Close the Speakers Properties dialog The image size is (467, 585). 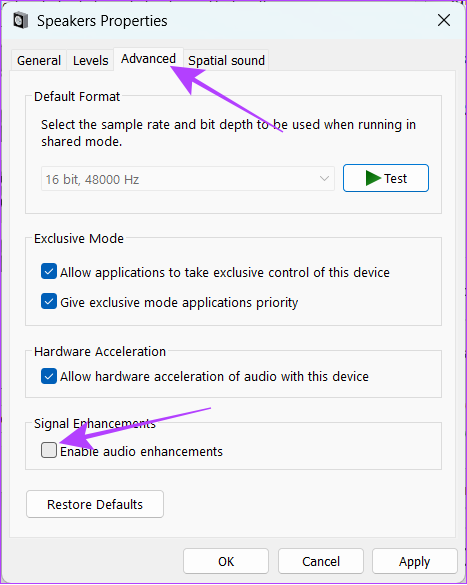pyautogui.click(x=444, y=20)
